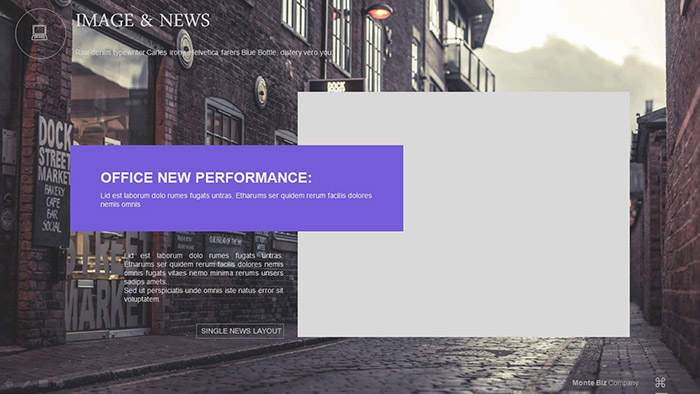Select the OFFICE NEW PERFORMANCE heading
The height and width of the screenshot is (394, 700).
[x=206, y=178]
